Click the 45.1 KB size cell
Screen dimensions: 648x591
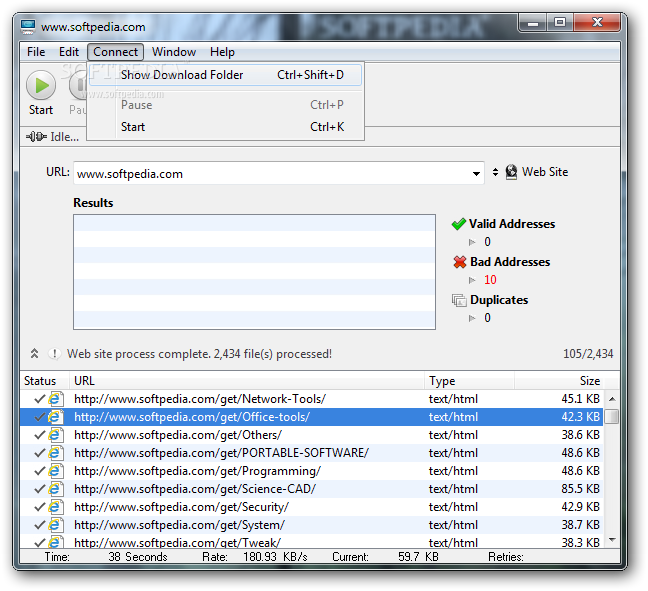pyautogui.click(x=580, y=399)
